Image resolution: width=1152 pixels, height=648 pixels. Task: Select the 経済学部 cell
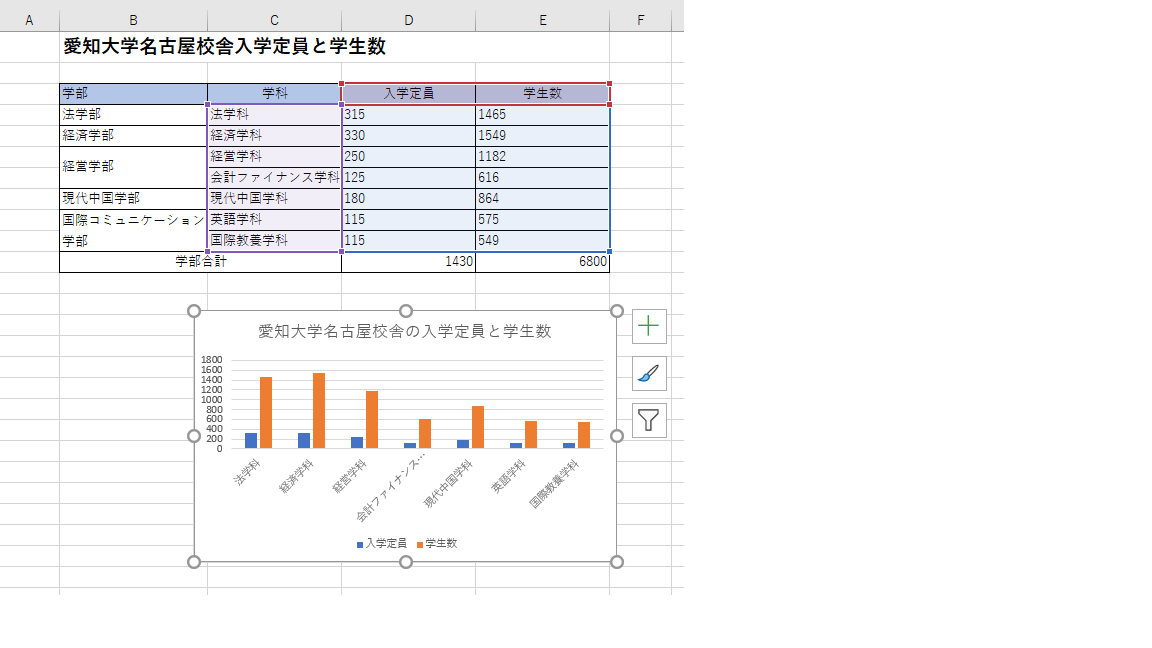point(133,135)
